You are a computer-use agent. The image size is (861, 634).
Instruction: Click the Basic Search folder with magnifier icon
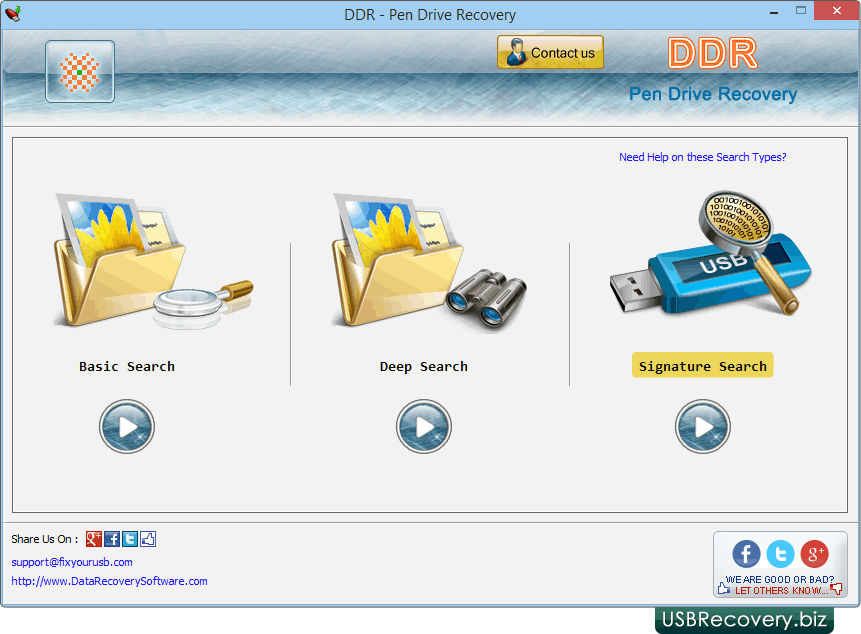coord(153,260)
